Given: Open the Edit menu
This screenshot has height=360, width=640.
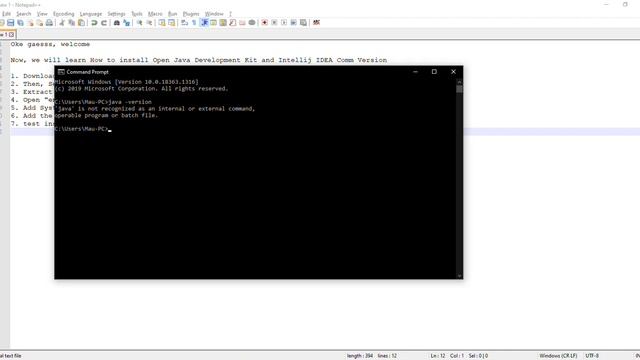Looking at the screenshot, I should coord(7,14).
